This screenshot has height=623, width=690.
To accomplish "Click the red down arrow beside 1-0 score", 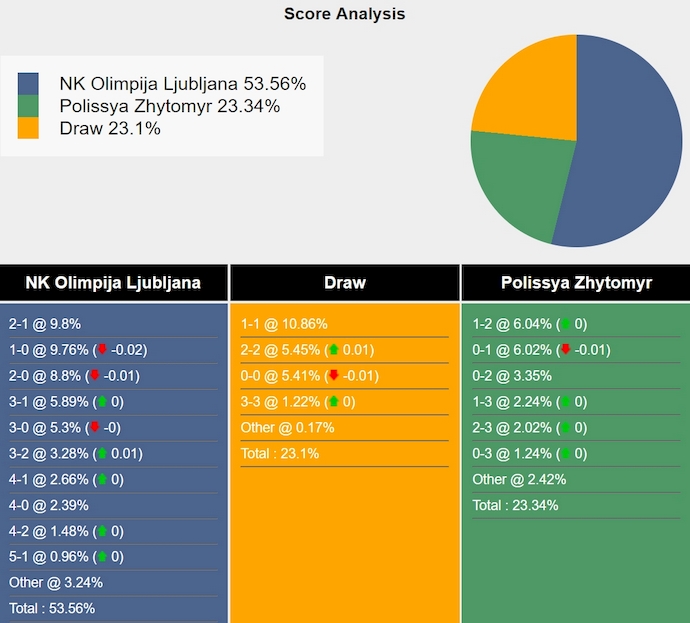I will click(101, 350).
